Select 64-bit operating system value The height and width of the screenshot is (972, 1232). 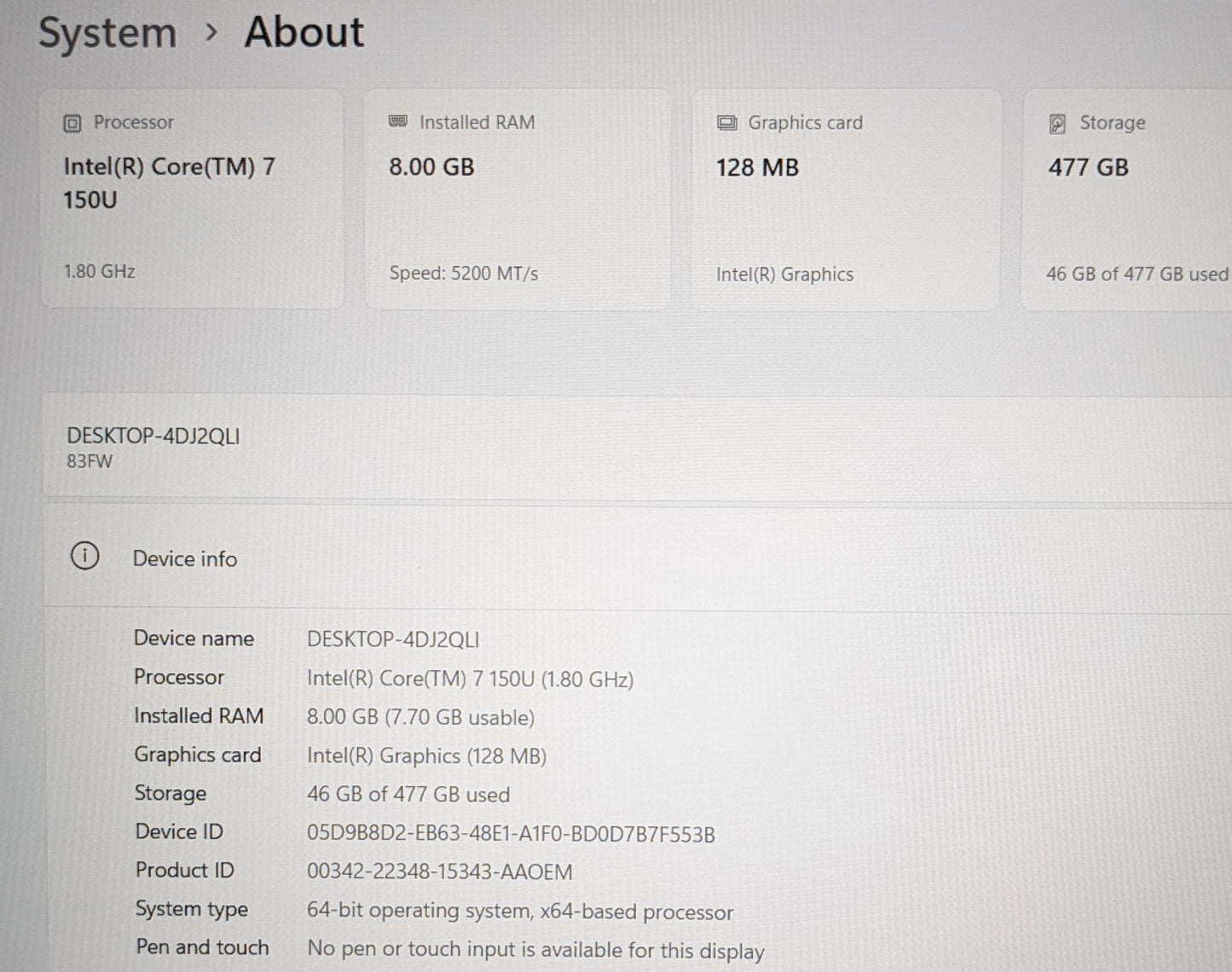click(x=520, y=911)
